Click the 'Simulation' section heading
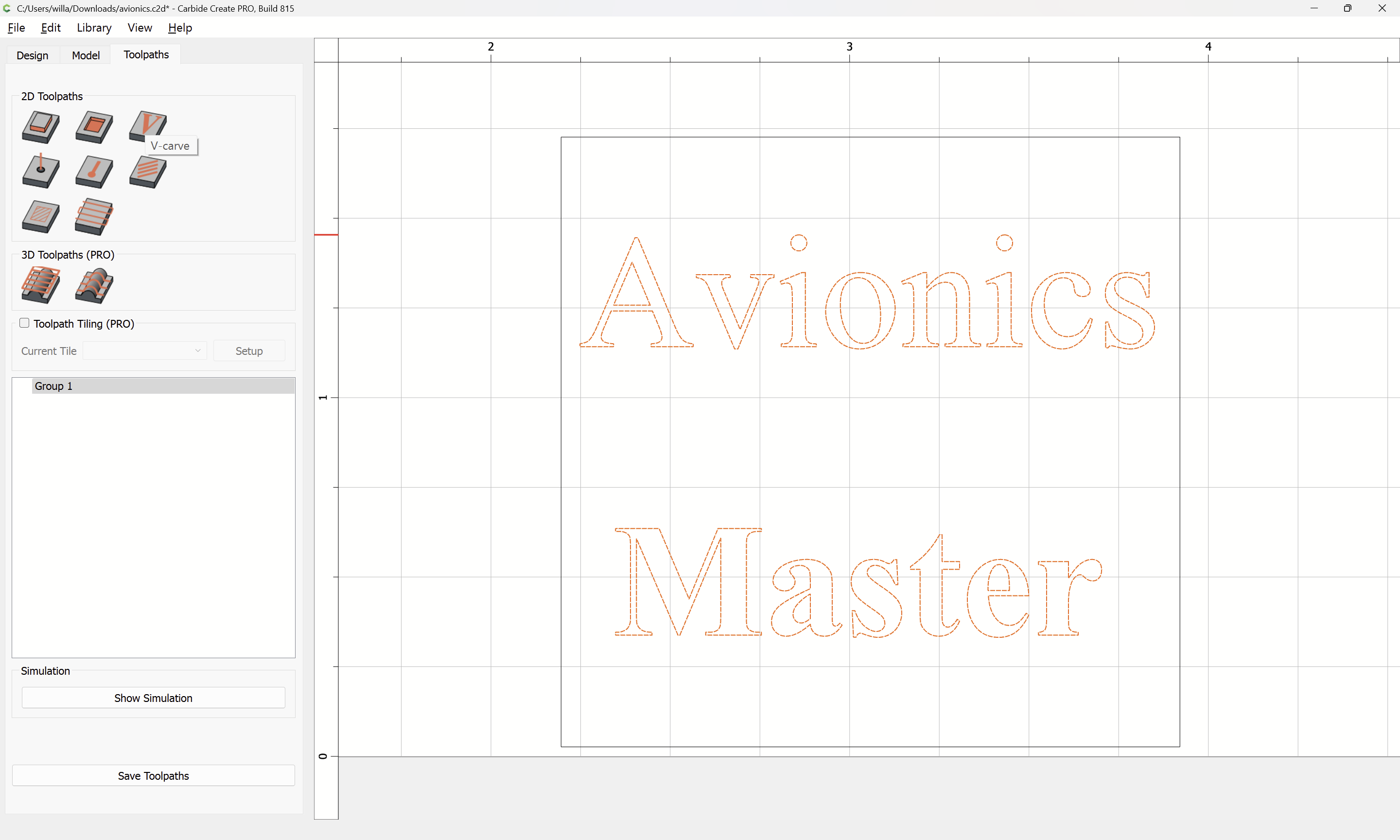The width and height of the screenshot is (1400, 840). [x=45, y=671]
